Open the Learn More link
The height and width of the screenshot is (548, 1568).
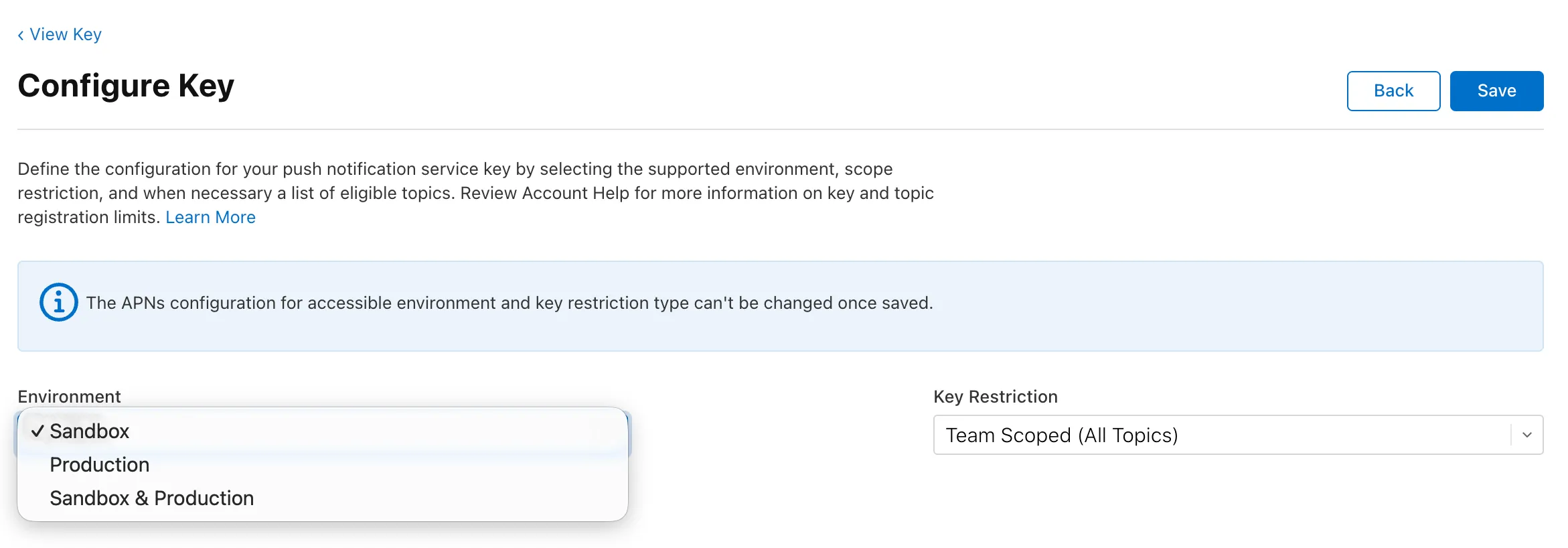click(x=210, y=218)
